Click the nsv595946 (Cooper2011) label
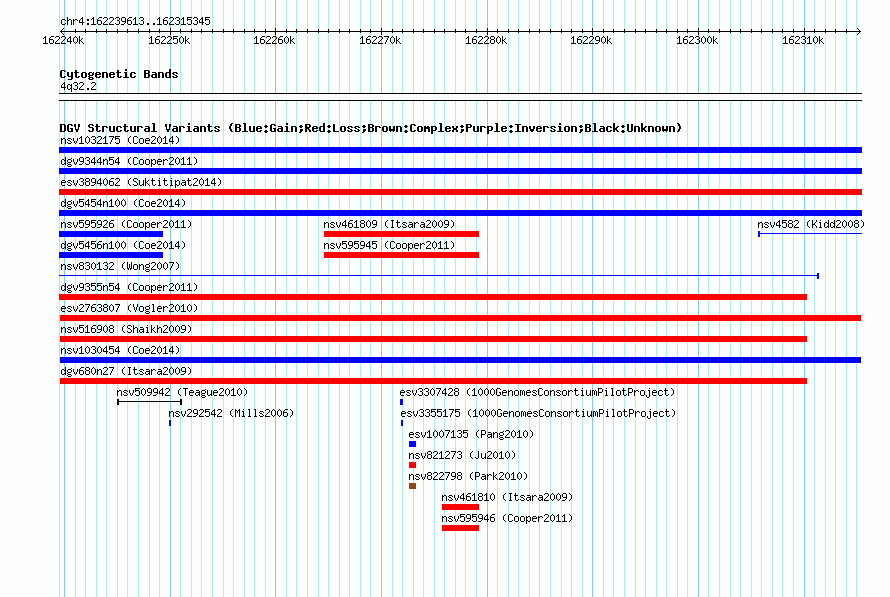The height and width of the screenshot is (597, 890). pyautogui.click(x=507, y=518)
